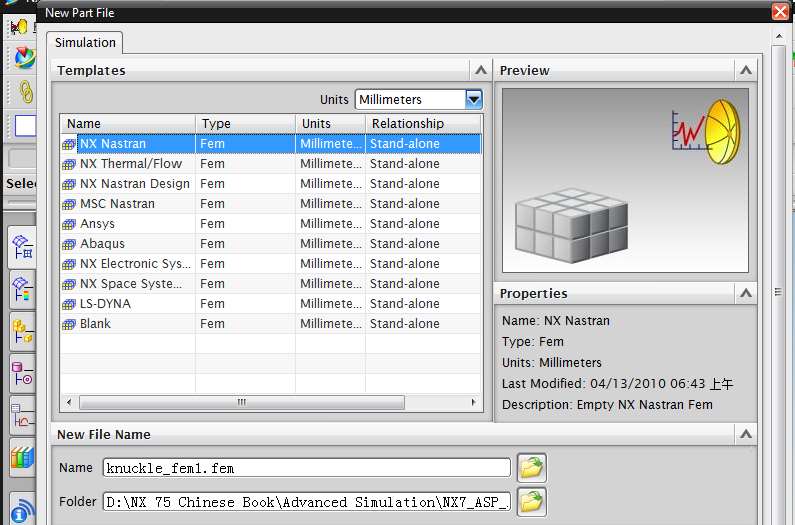Select the Blank template
Viewport: 795px width, 525px height.
click(x=271, y=324)
